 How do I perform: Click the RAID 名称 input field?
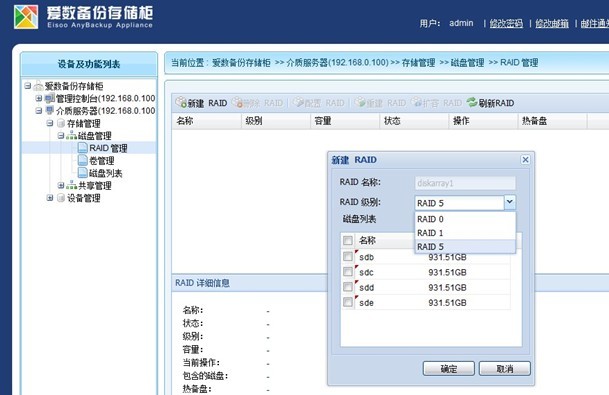[465, 183]
